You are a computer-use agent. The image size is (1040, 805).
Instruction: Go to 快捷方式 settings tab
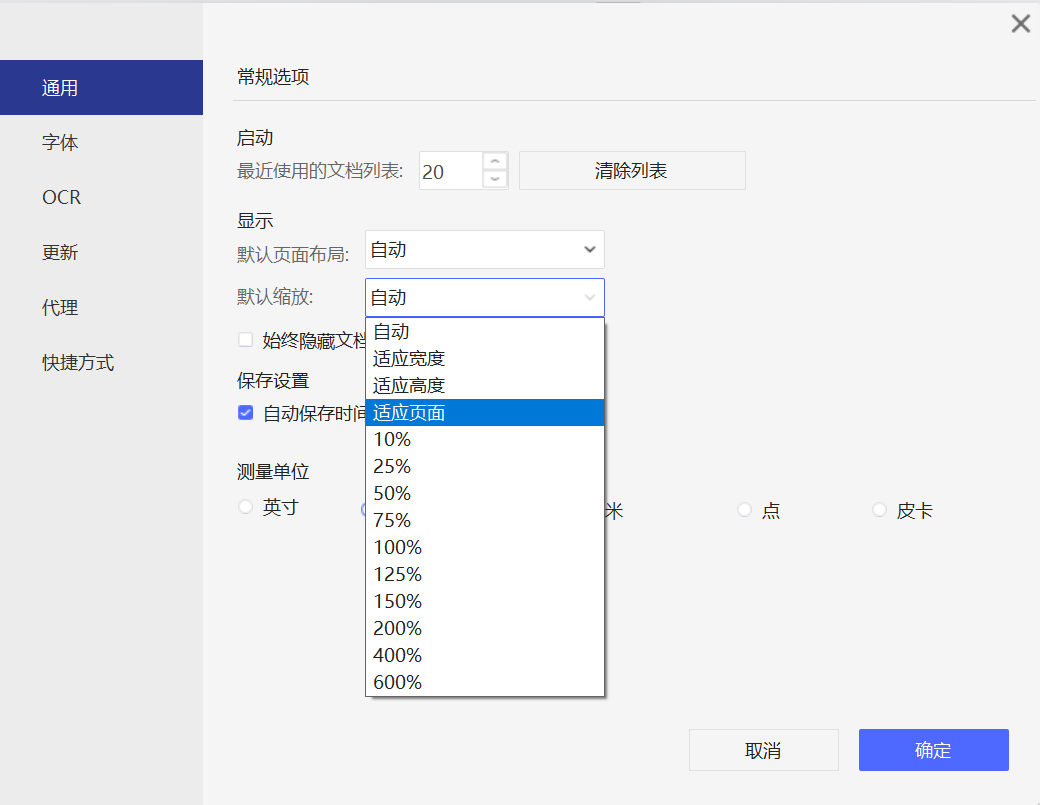pos(78,363)
